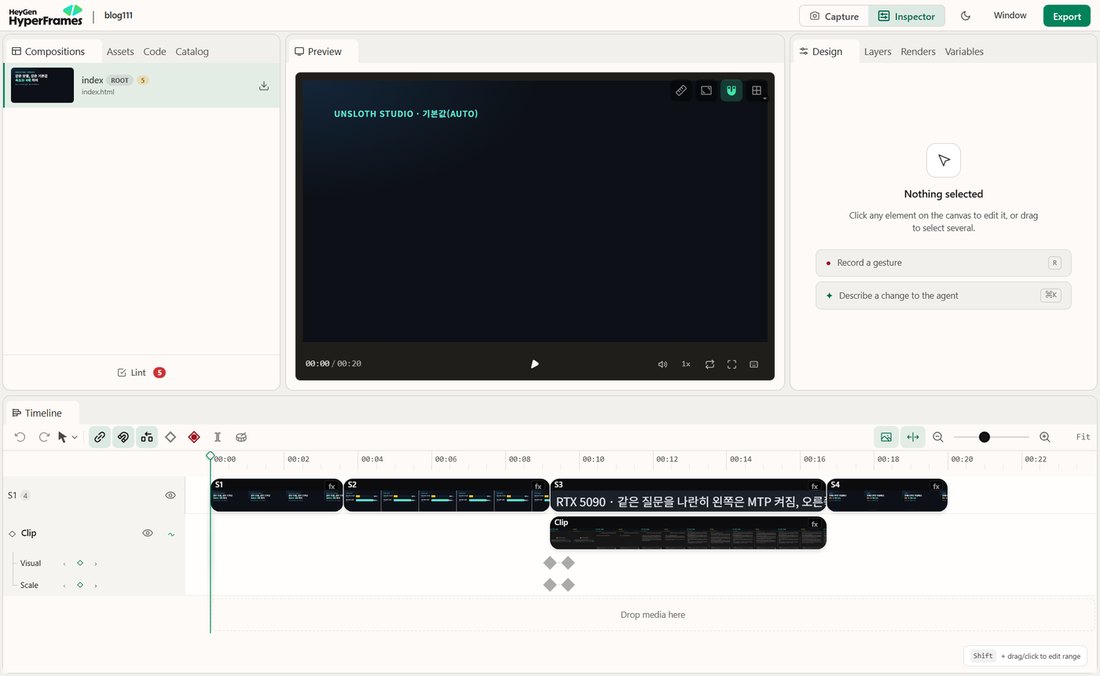Open the ruler measure tool in preview
Viewport: 1100px width, 676px height.
[681, 90]
